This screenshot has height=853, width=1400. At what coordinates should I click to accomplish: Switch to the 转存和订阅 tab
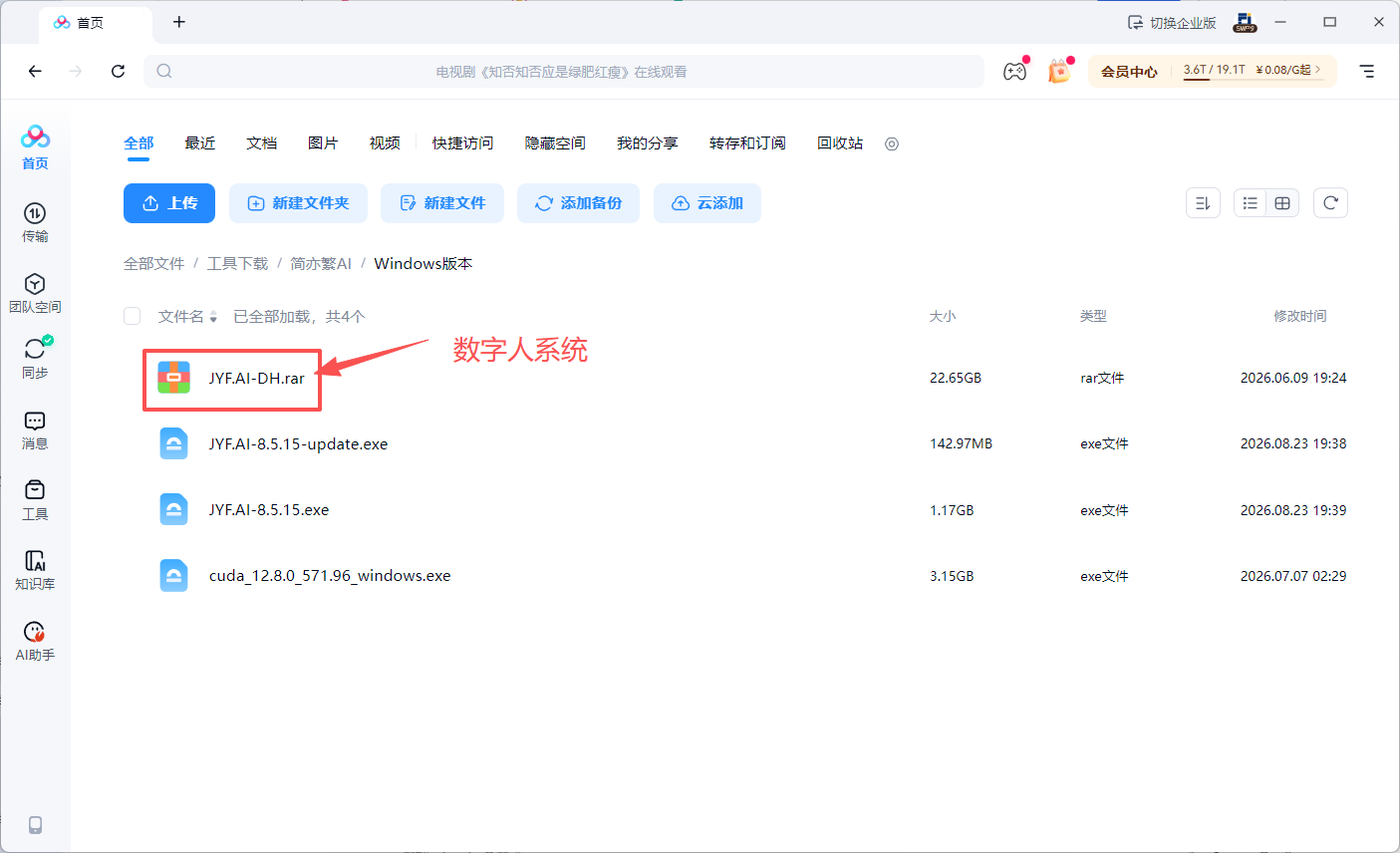[x=747, y=143]
